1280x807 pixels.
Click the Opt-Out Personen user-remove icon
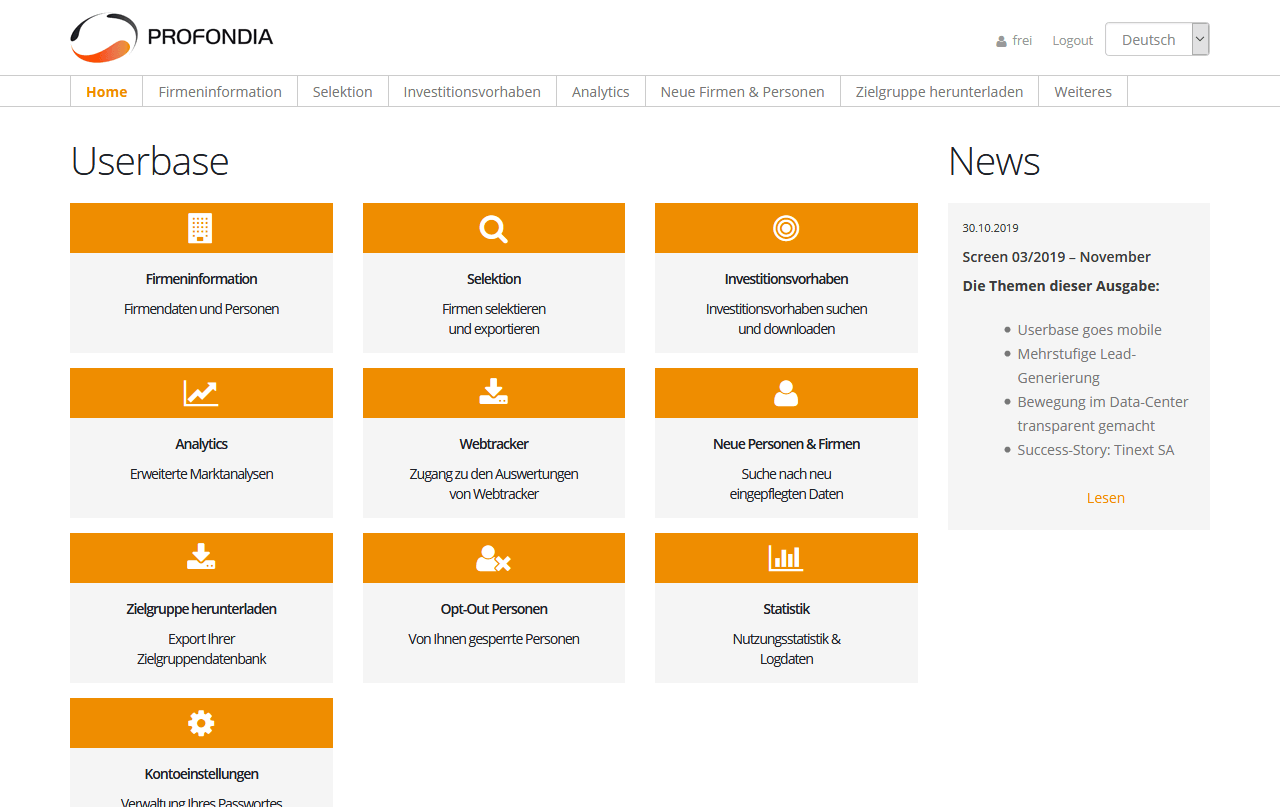point(493,558)
